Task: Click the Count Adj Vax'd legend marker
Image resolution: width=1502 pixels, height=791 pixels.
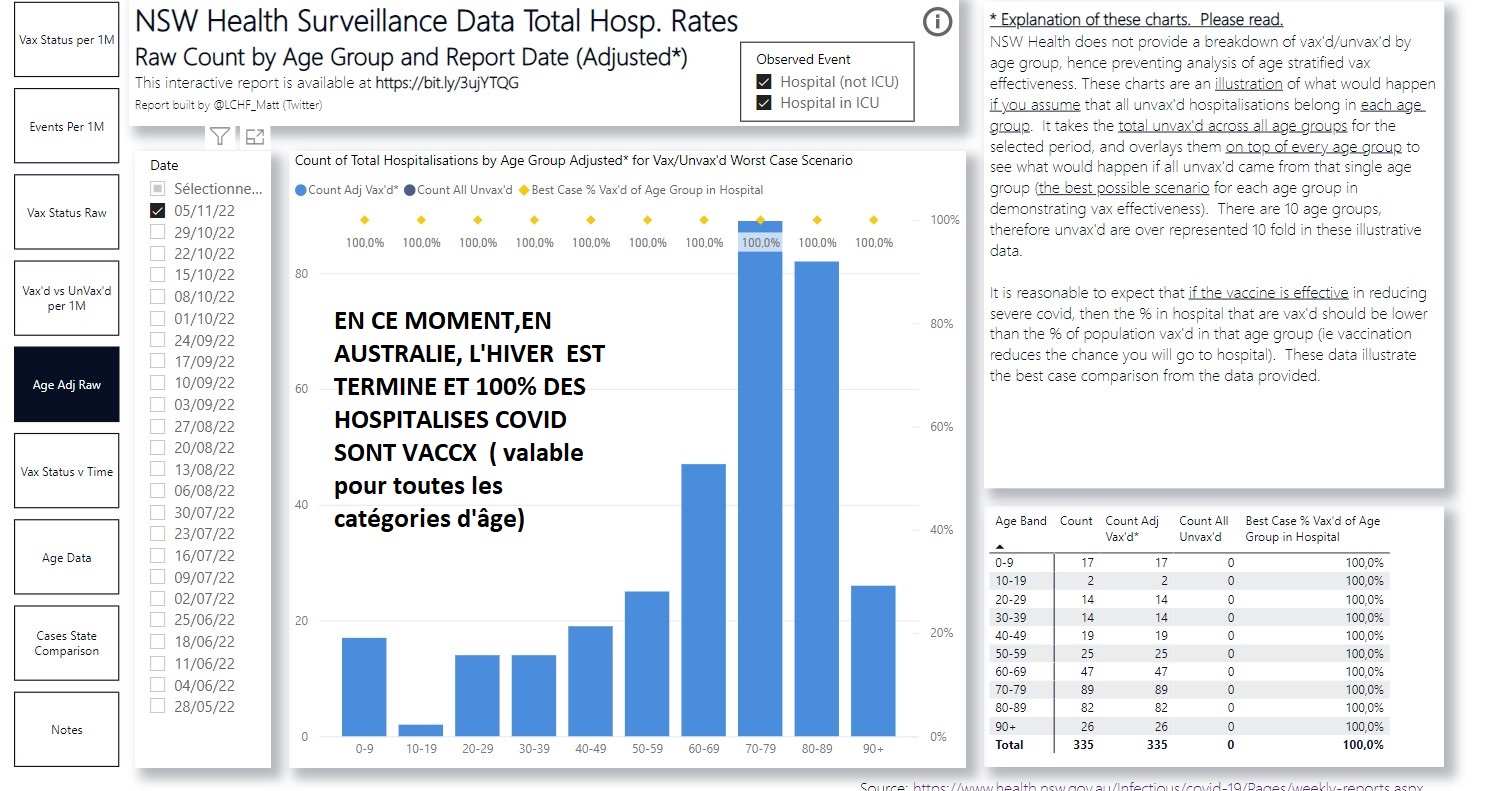Action: coord(301,190)
